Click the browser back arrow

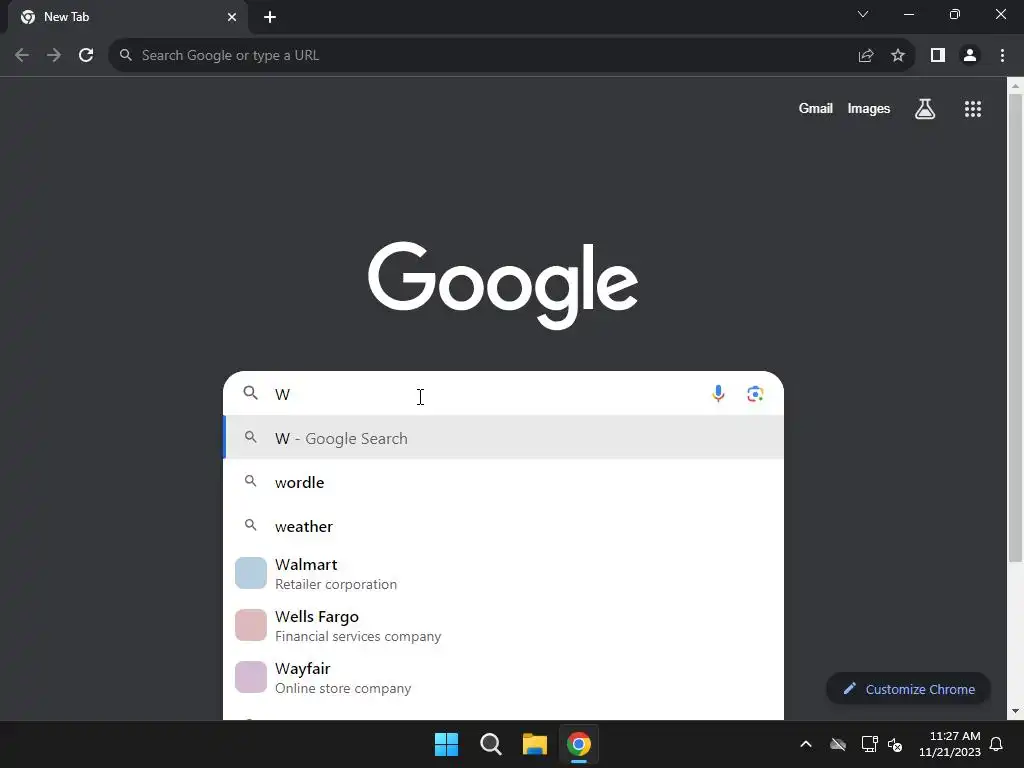[22, 56]
